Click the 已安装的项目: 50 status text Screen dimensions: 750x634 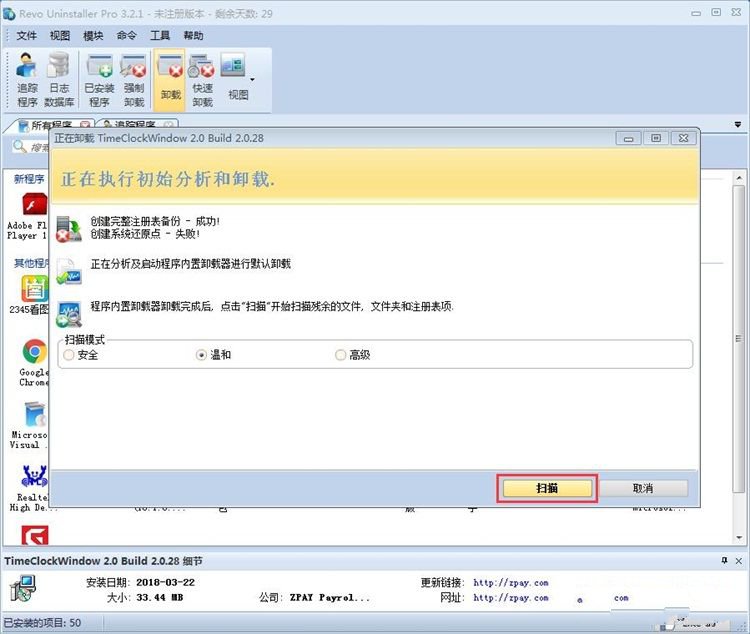pos(42,623)
